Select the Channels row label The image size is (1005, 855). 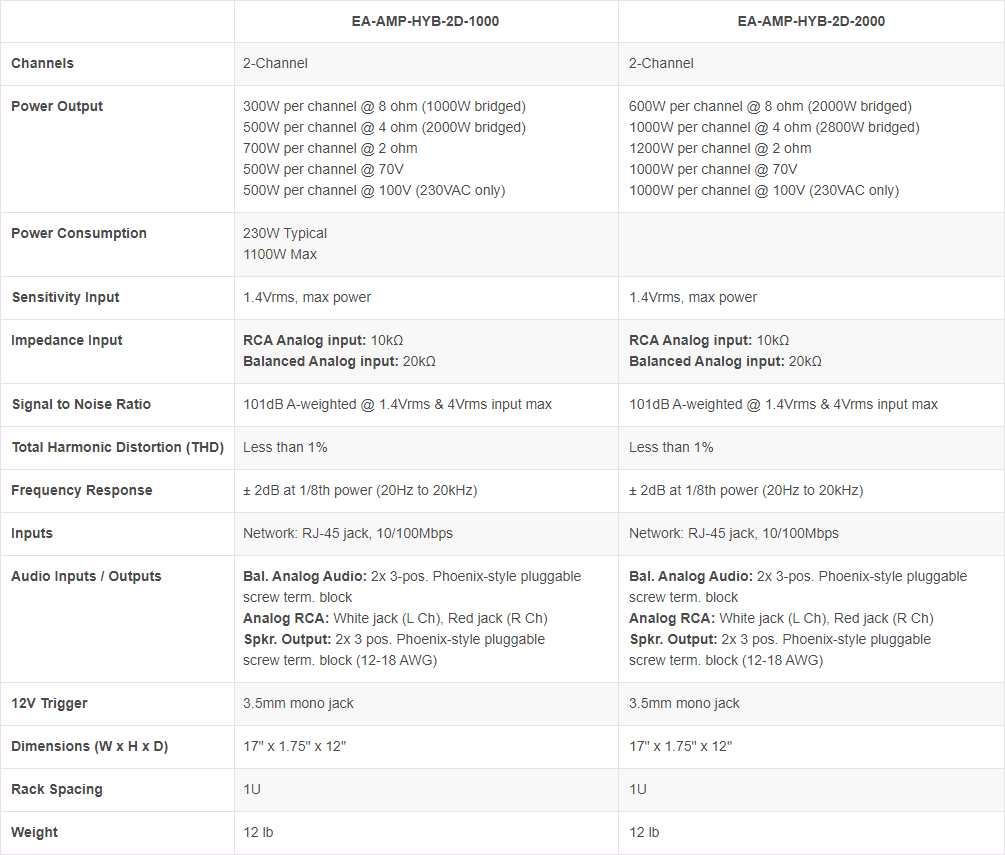point(42,63)
